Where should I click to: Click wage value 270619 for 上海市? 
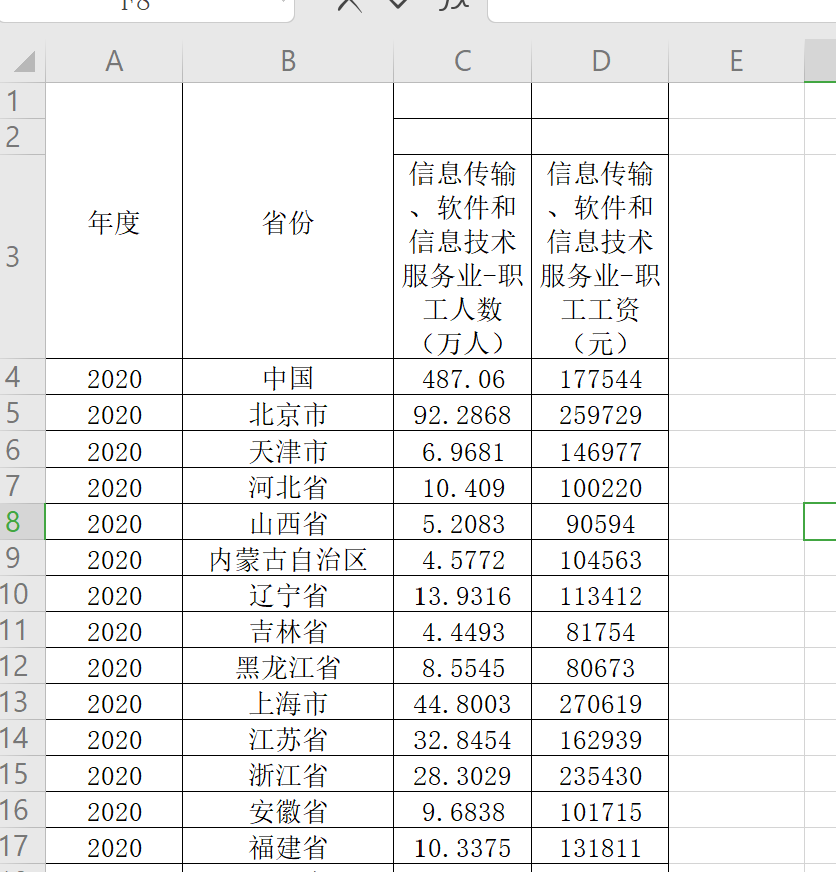point(600,702)
